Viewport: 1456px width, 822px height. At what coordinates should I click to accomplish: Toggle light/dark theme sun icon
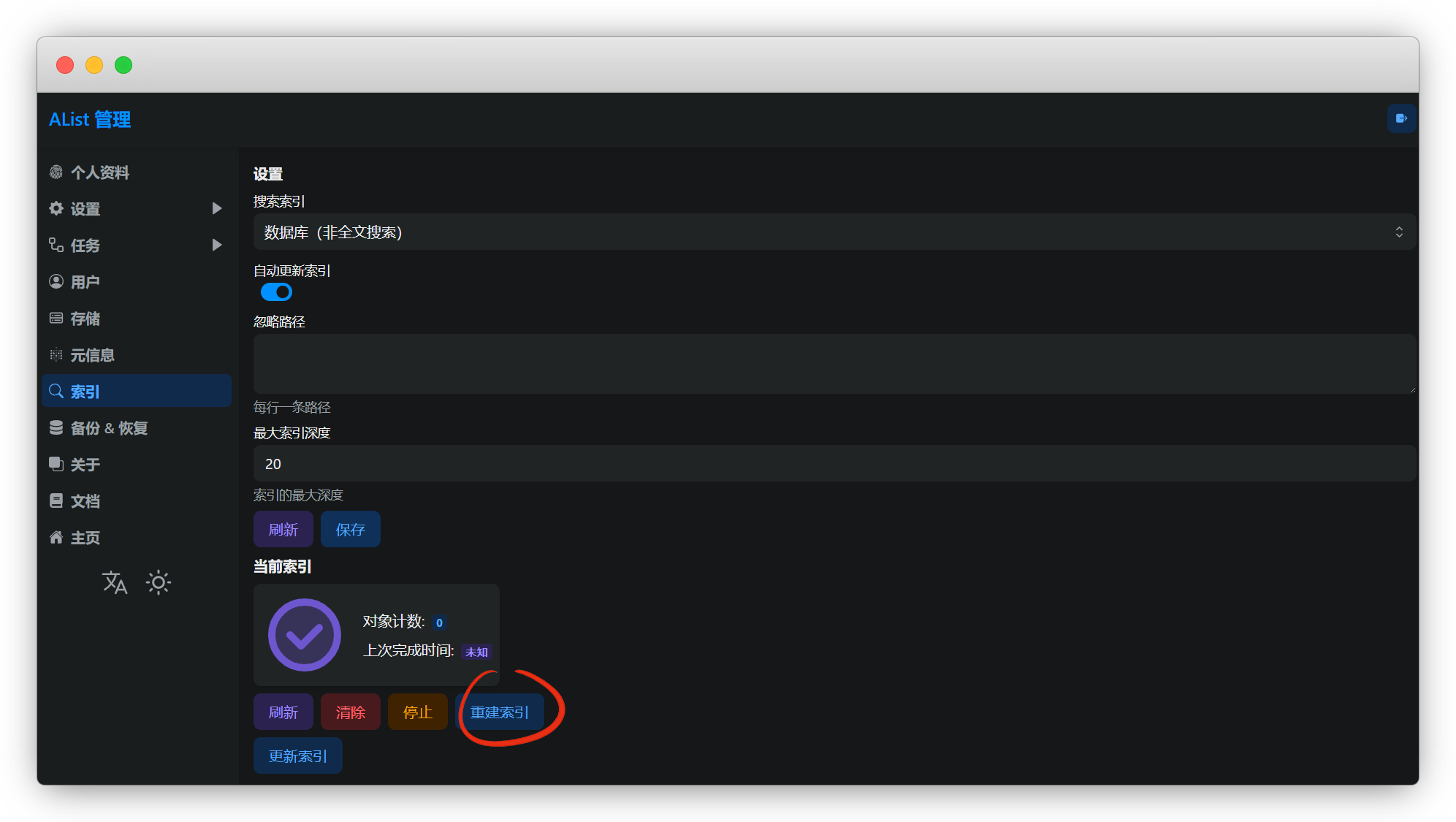(x=159, y=582)
